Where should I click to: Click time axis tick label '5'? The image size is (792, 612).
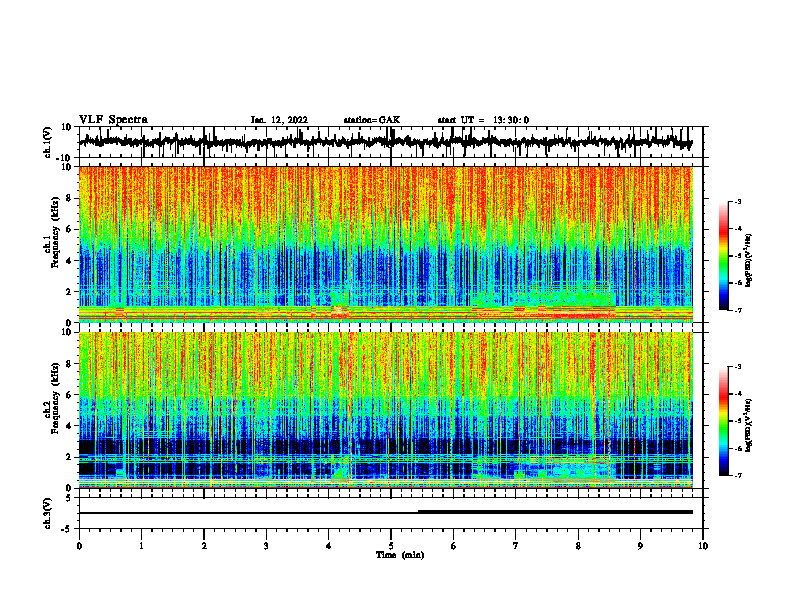[x=391, y=546]
